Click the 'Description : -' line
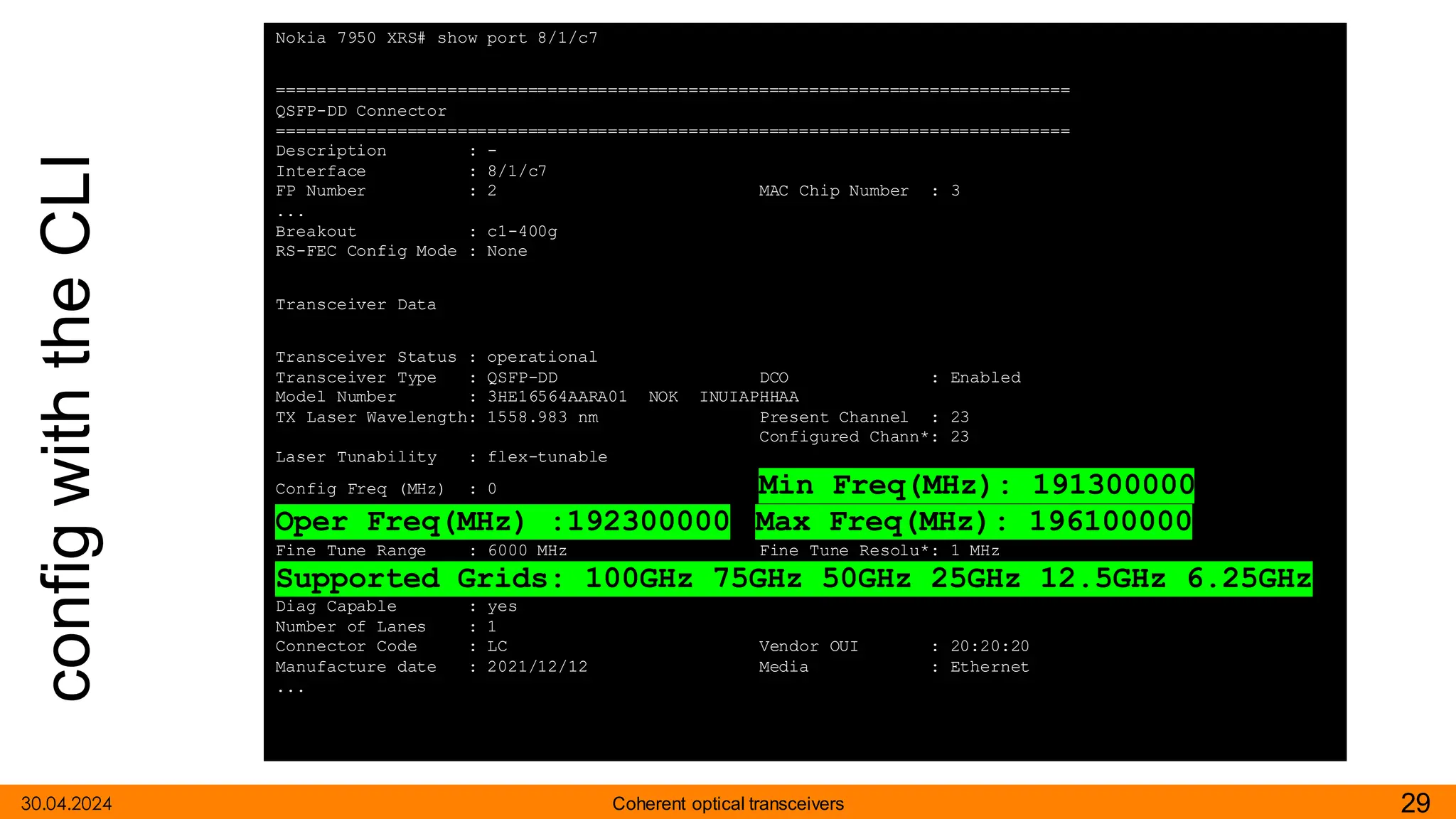Viewport: 1456px width, 819px height. (x=386, y=151)
